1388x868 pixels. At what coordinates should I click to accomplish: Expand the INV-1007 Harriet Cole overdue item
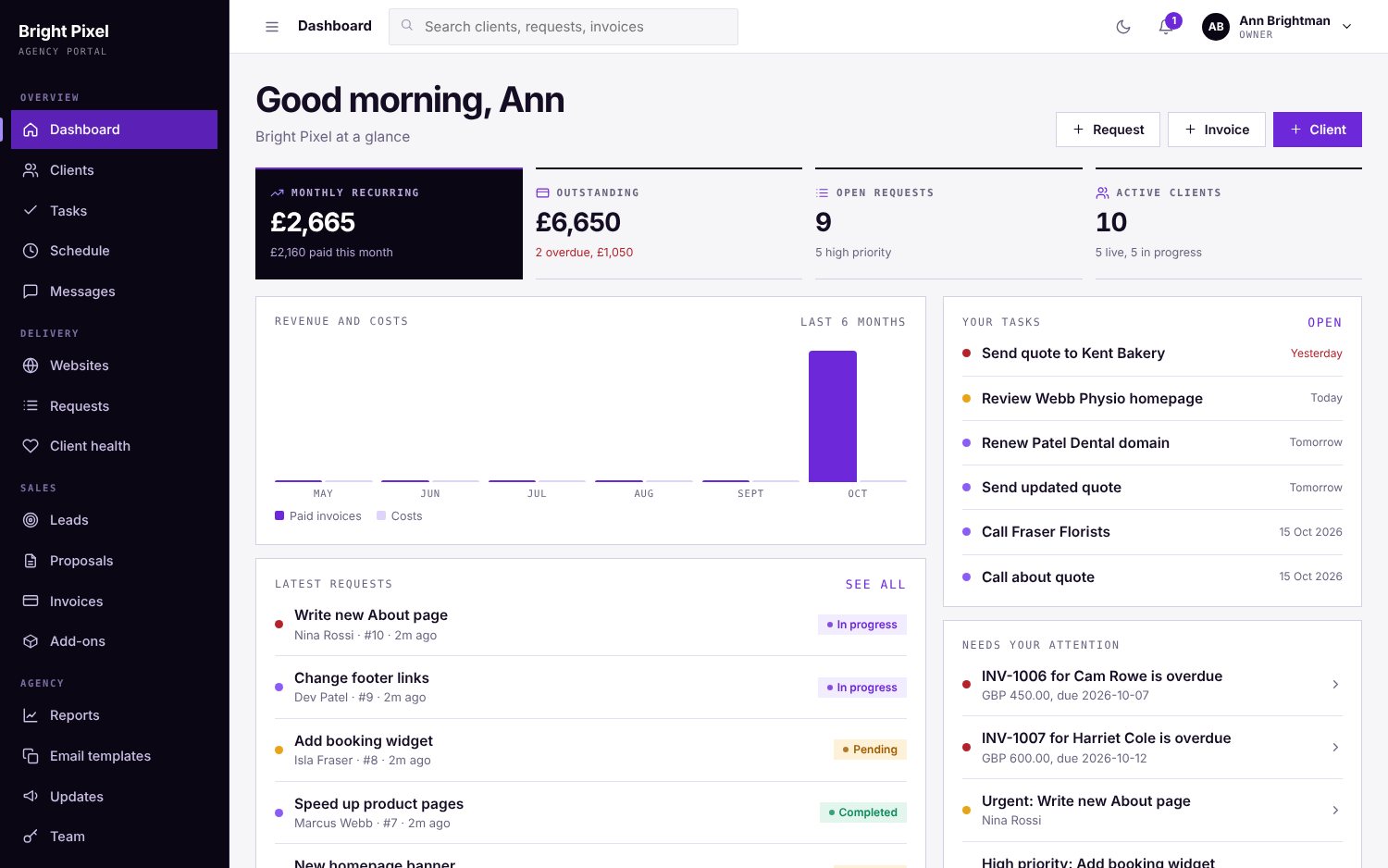pyautogui.click(x=1152, y=748)
